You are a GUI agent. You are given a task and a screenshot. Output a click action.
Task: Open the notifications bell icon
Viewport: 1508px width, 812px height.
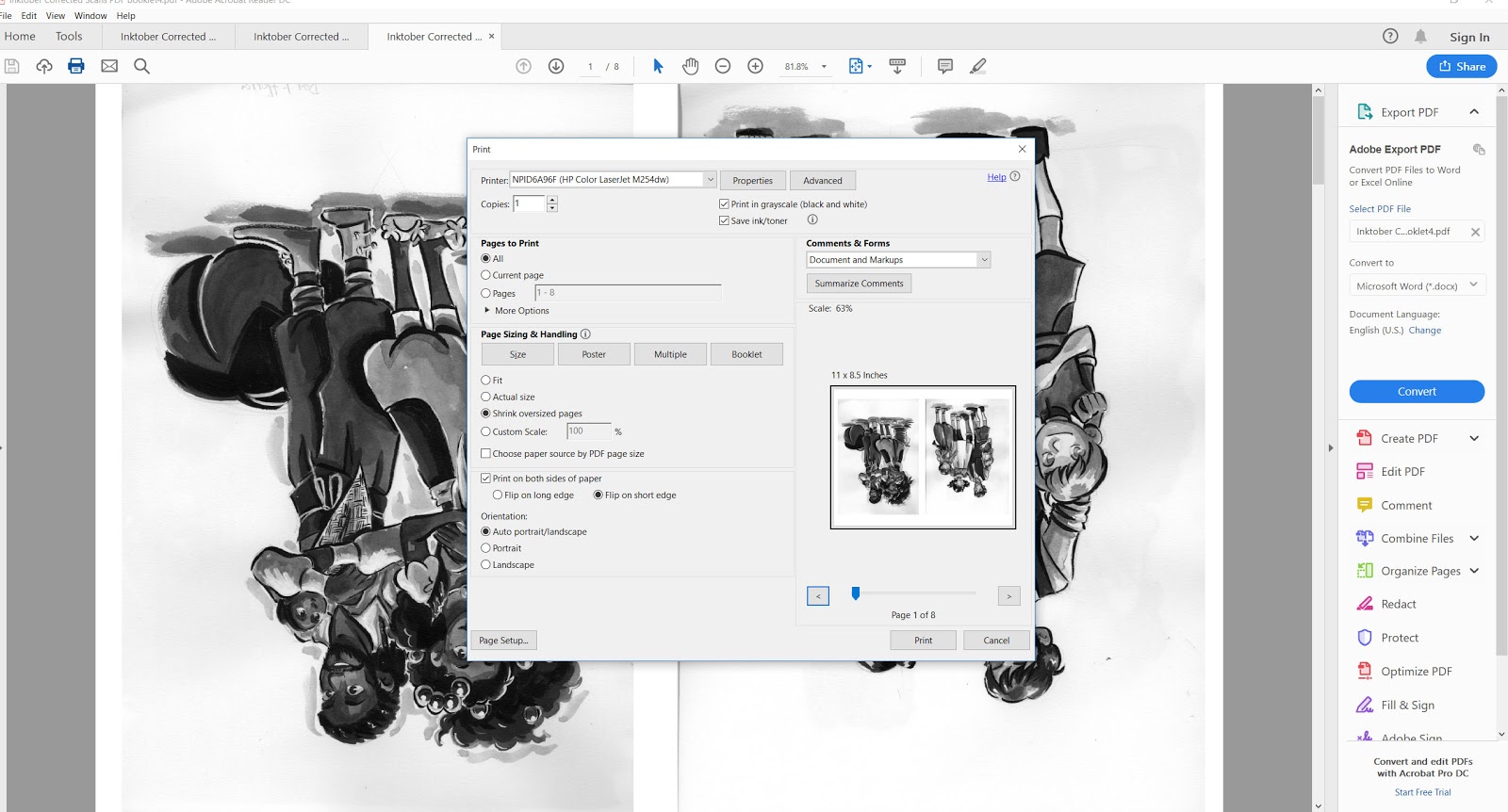tap(1420, 36)
